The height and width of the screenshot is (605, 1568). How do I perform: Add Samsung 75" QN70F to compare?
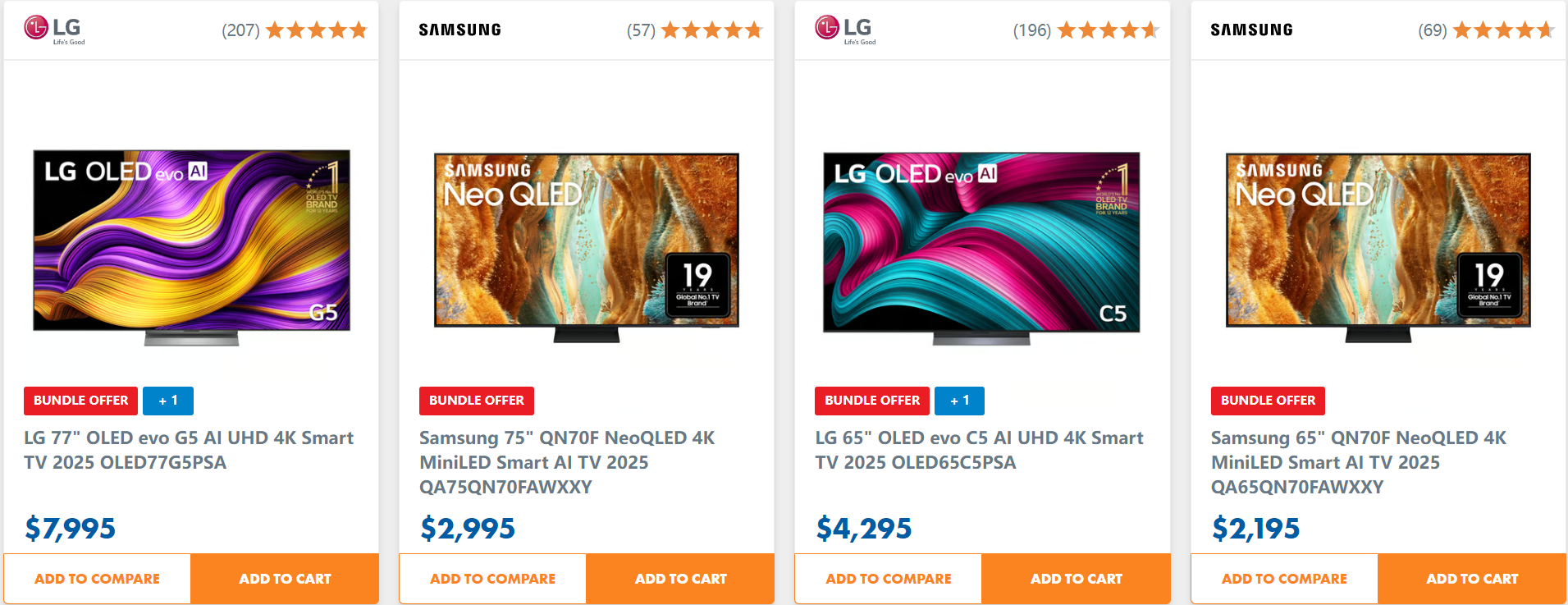pos(492,579)
